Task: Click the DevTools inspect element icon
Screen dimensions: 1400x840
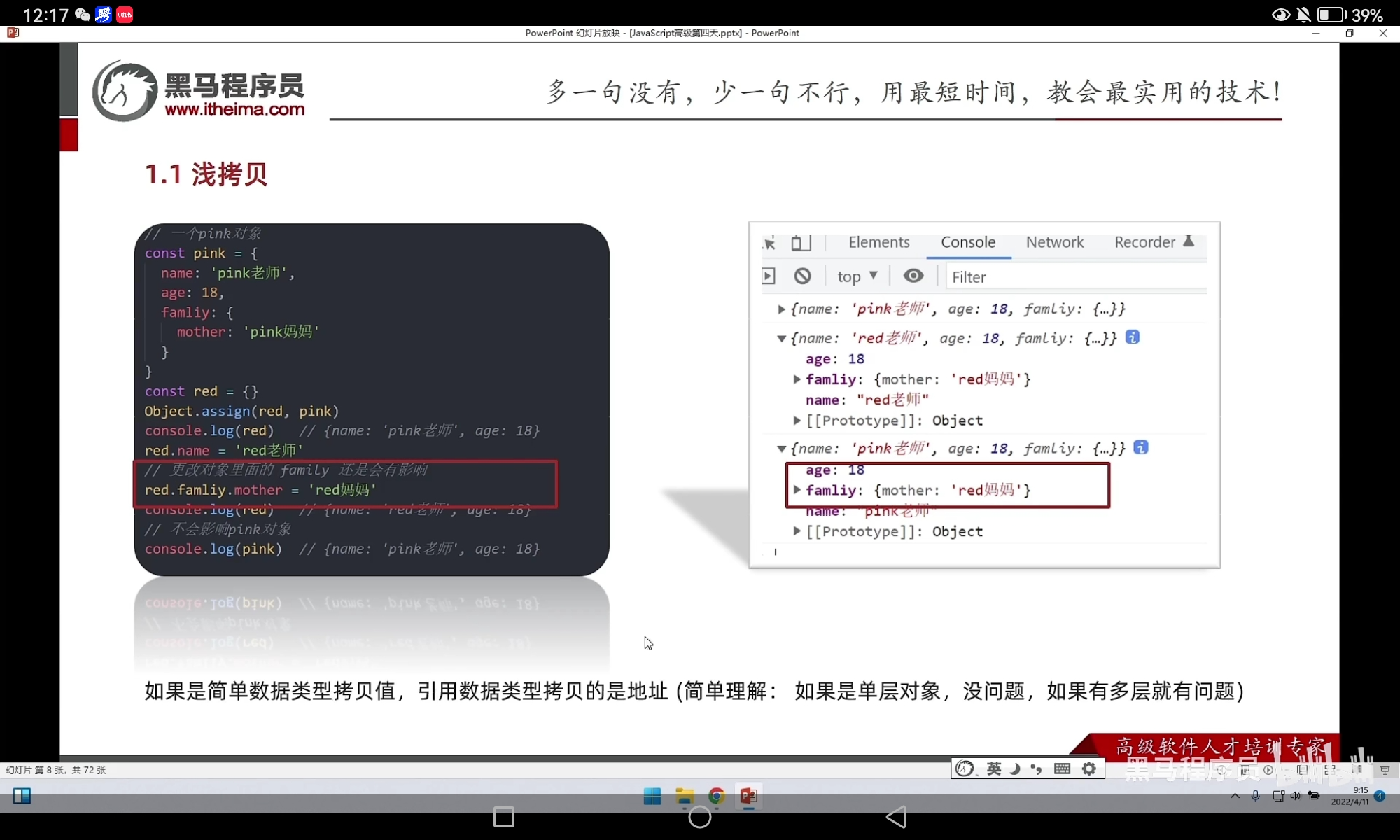Action: tap(769, 243)
